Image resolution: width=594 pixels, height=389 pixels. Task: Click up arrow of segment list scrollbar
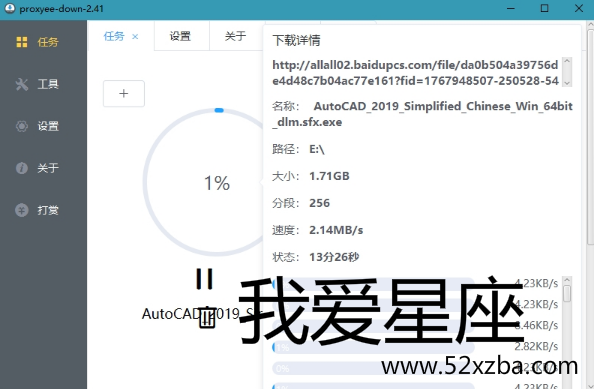(567, 281)
